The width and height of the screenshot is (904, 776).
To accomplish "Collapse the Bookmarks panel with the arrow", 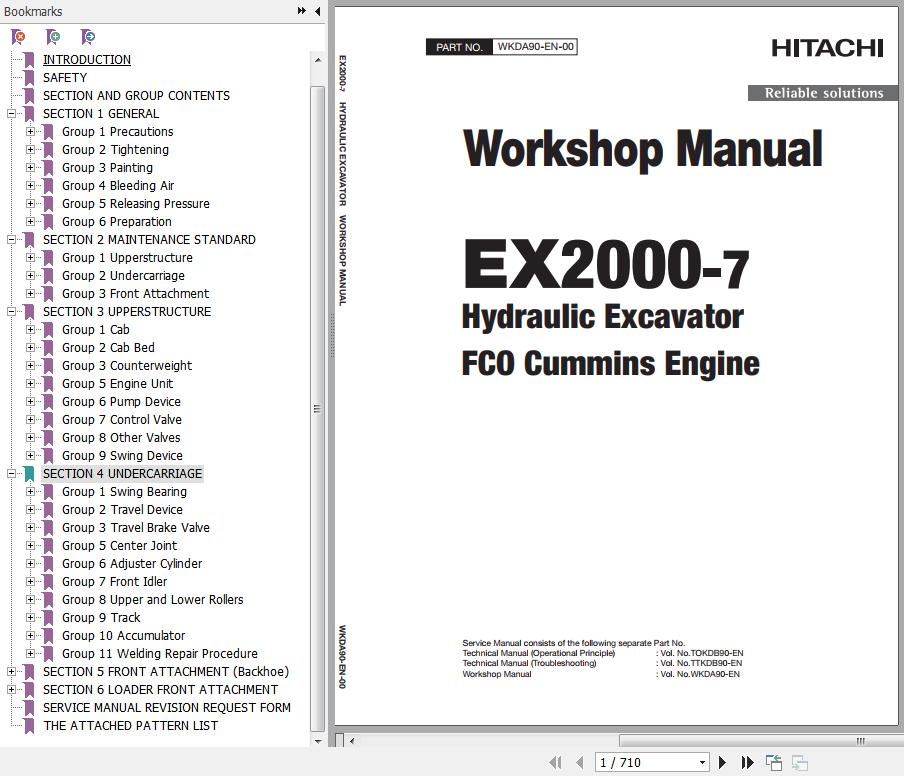I will 318,11.
